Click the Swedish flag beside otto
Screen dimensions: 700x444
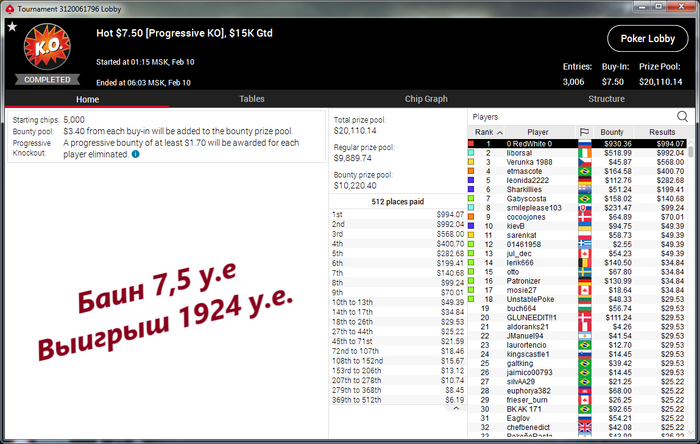tap(584, 272)
